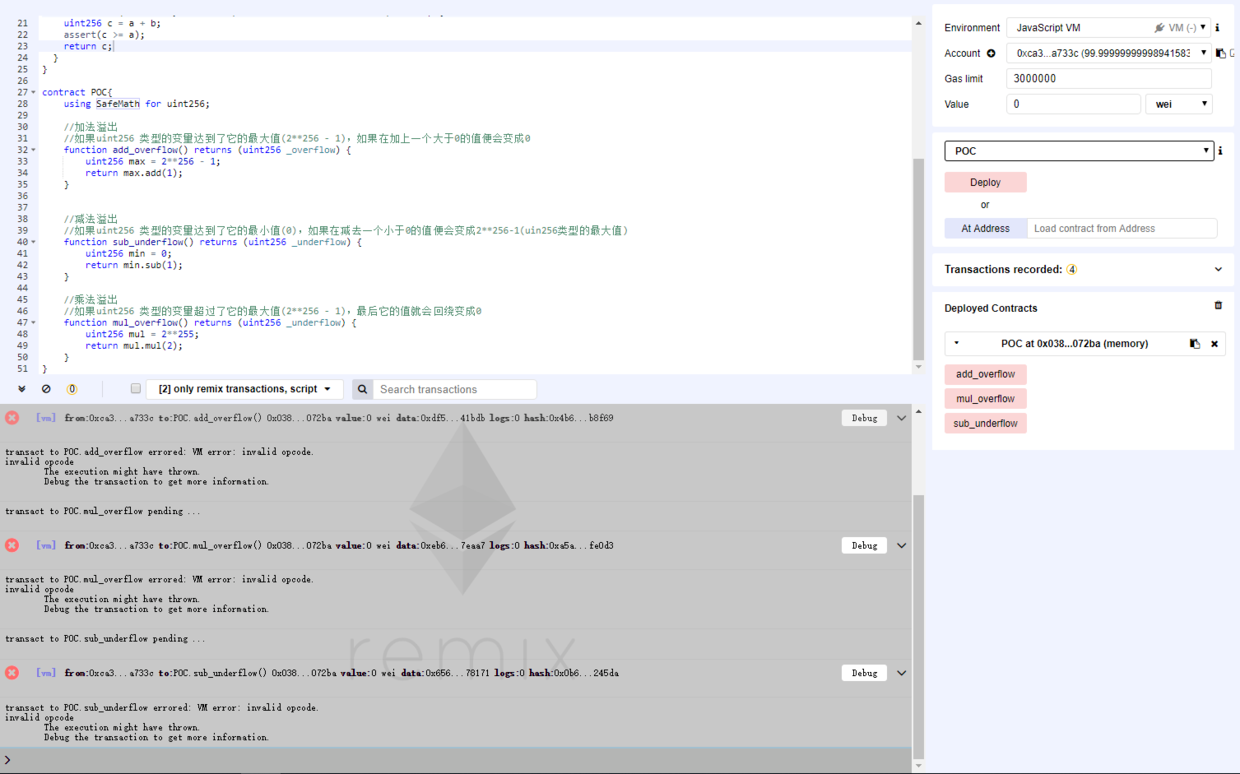Viewport: 1240px width, 774px height.
Task: Open the only remix transactions filter dropdown
Action: pos(245,389)
